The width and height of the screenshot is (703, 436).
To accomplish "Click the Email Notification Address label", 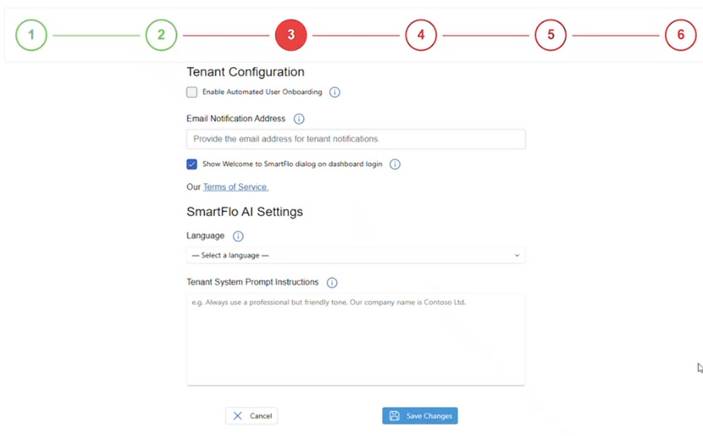I will (236, 118).
